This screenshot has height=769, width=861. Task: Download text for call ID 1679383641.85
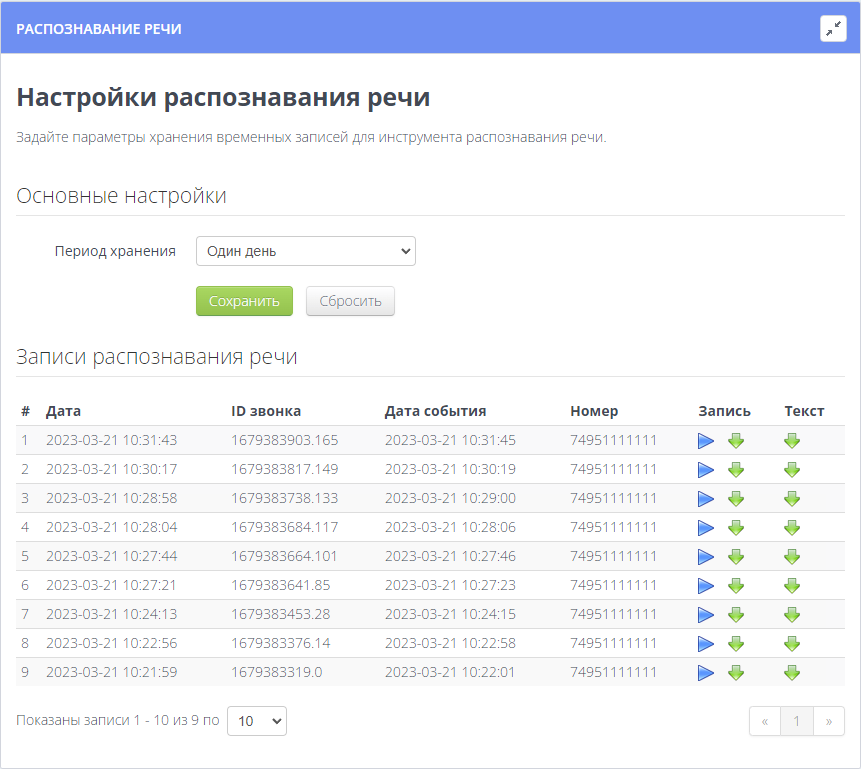click(792, 585)
